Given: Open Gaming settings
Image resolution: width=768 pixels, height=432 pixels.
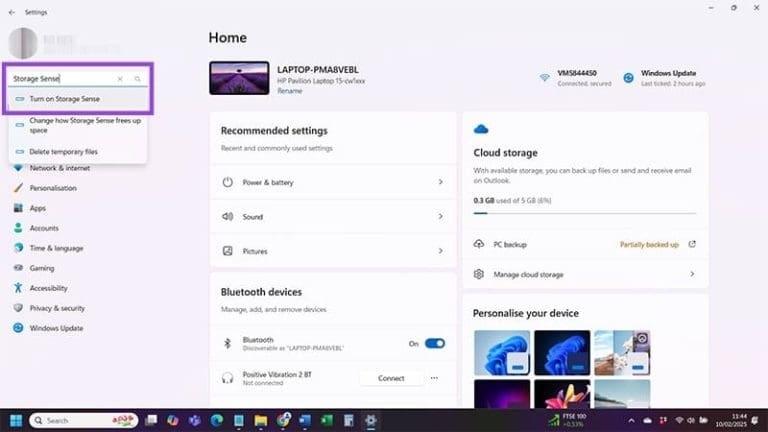Looking at the screenshot, I should click(42, 268).
